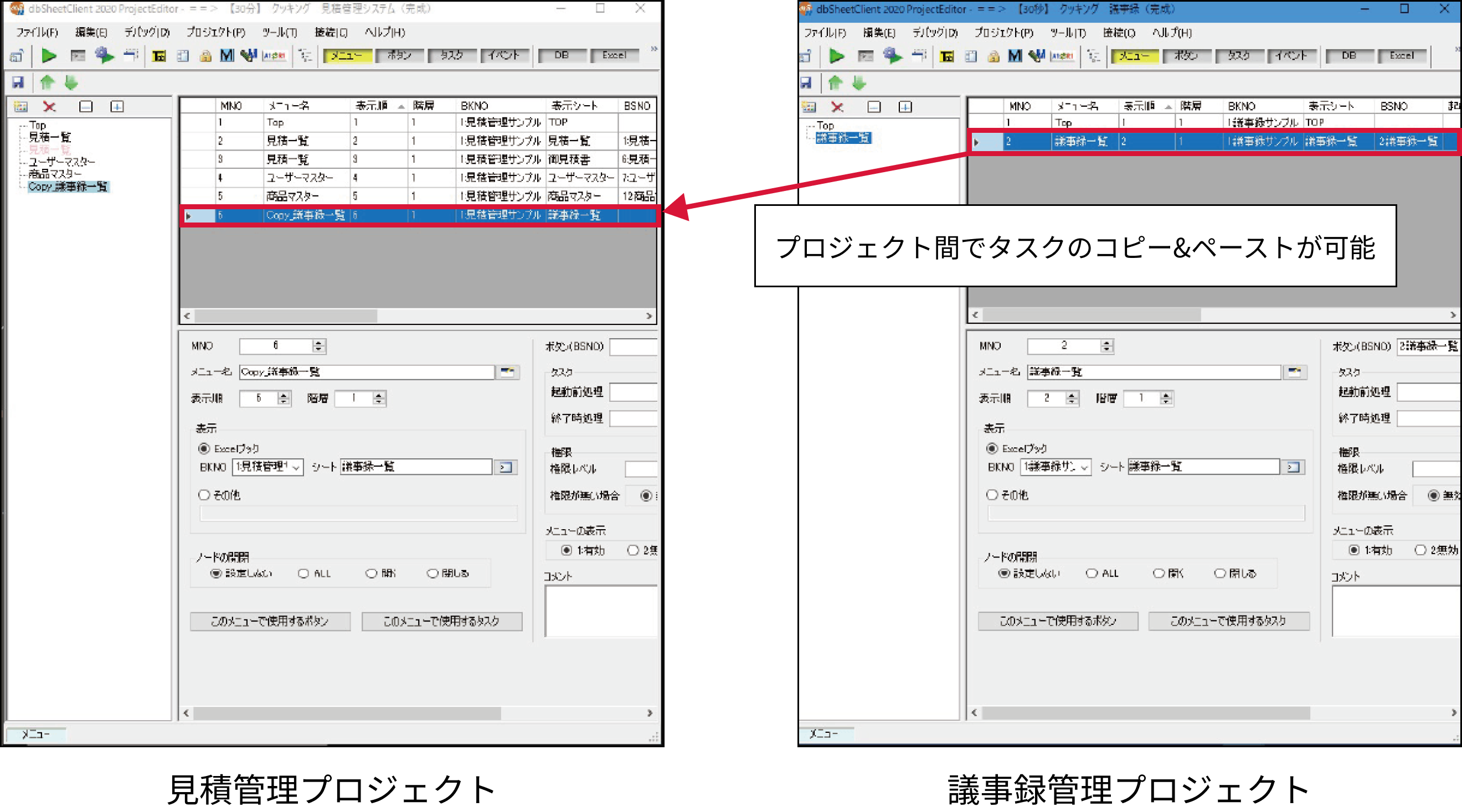
Task: Run project with green play icon, right window
Action: 837,55
